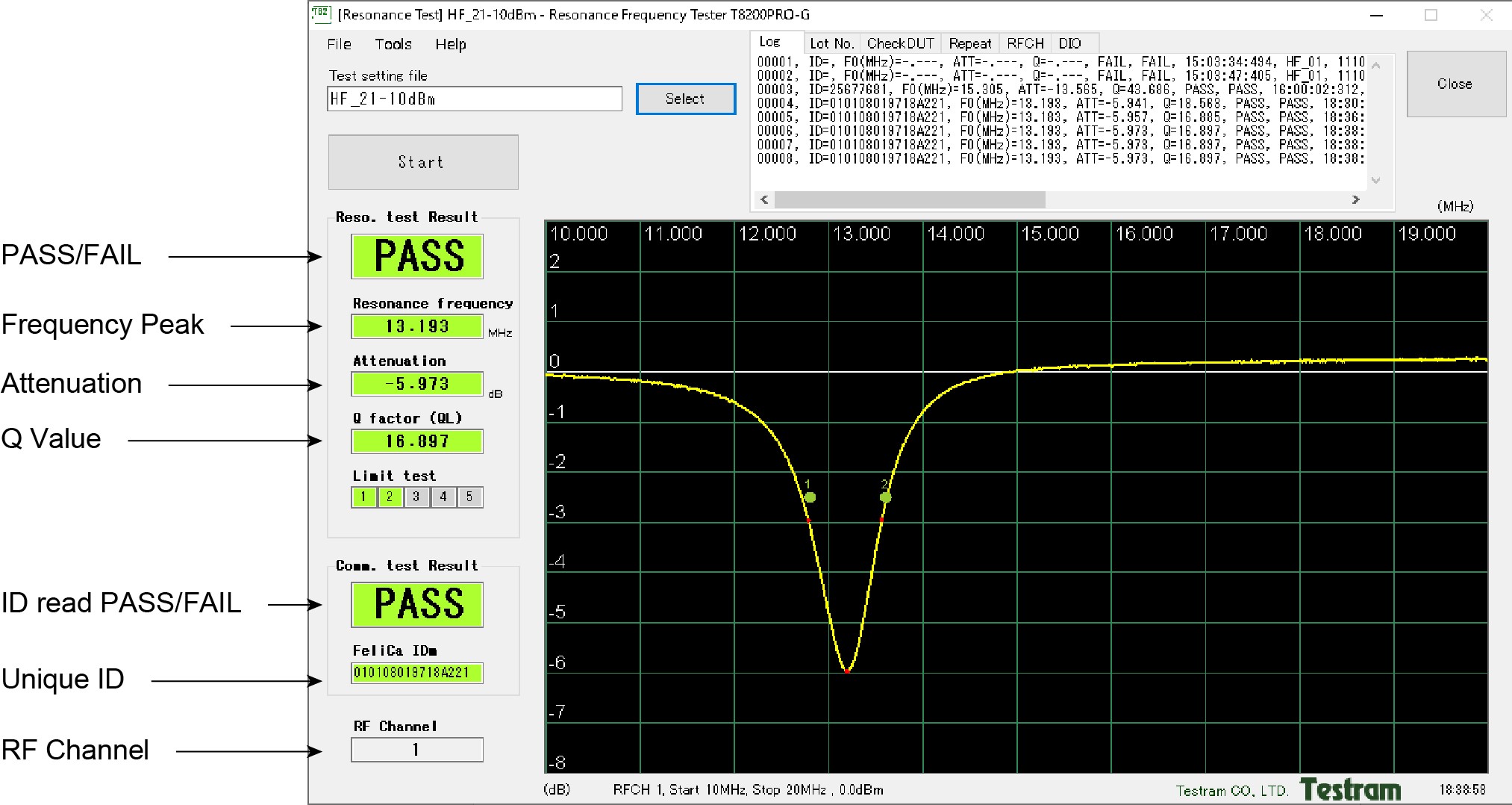Click the T82 app icon in title bar
The width and height of the screenshot is (1512, 805).
click(x=320, y=13)
